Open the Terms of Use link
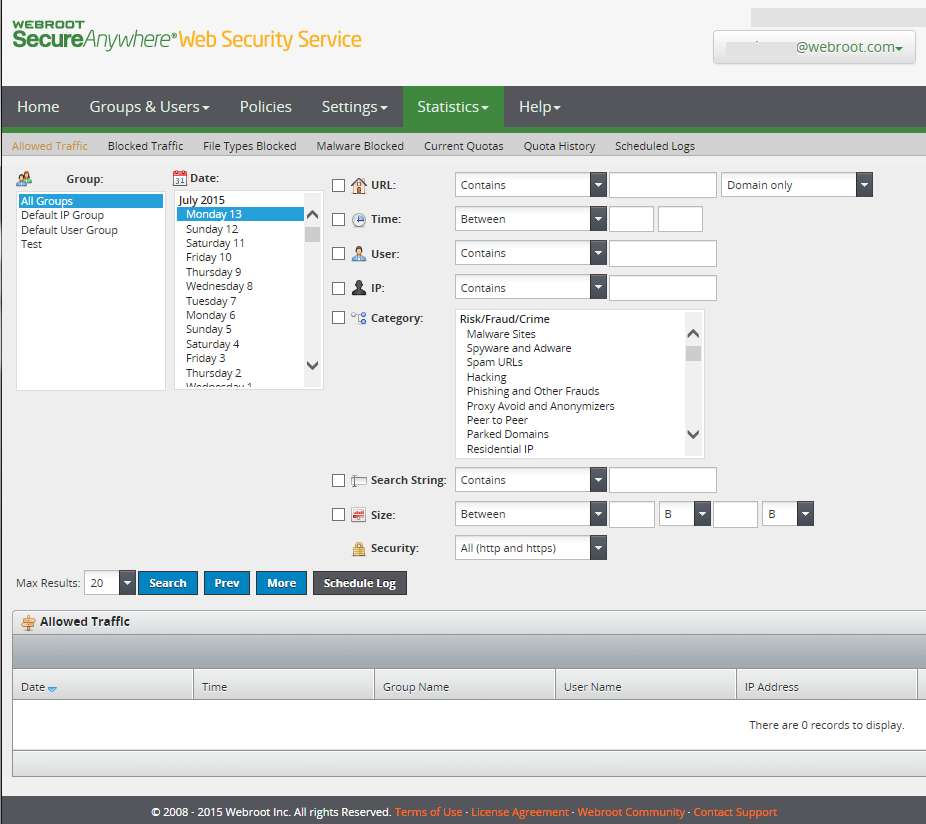The width and height of the screenshot is (926, 824). pyautogui.click(x=428, y=812)
